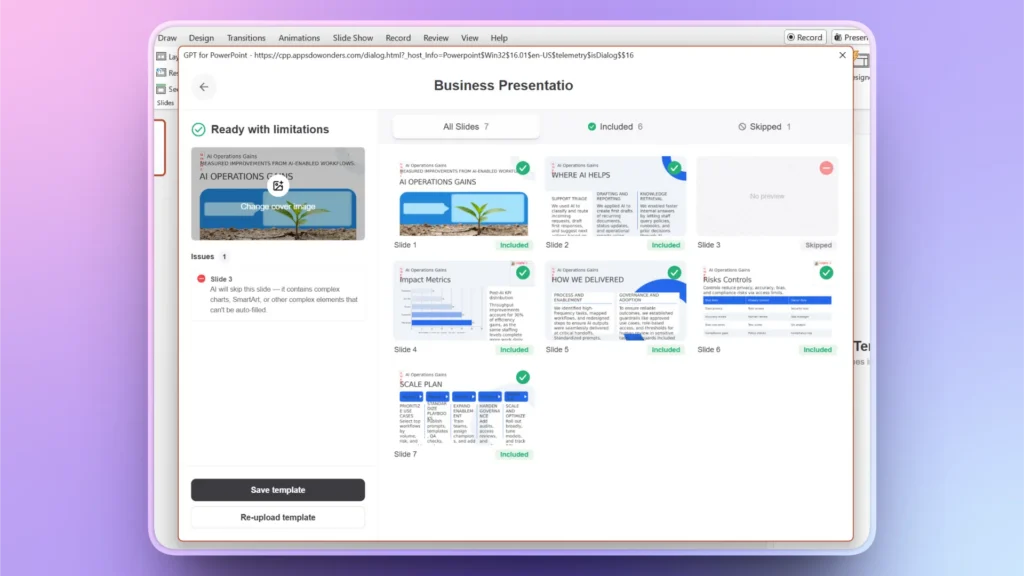Toggle inclusion checkmark on Slide 4 thumbnail
The width and height of the screenshot is (1024, 576).
[522, 272]
